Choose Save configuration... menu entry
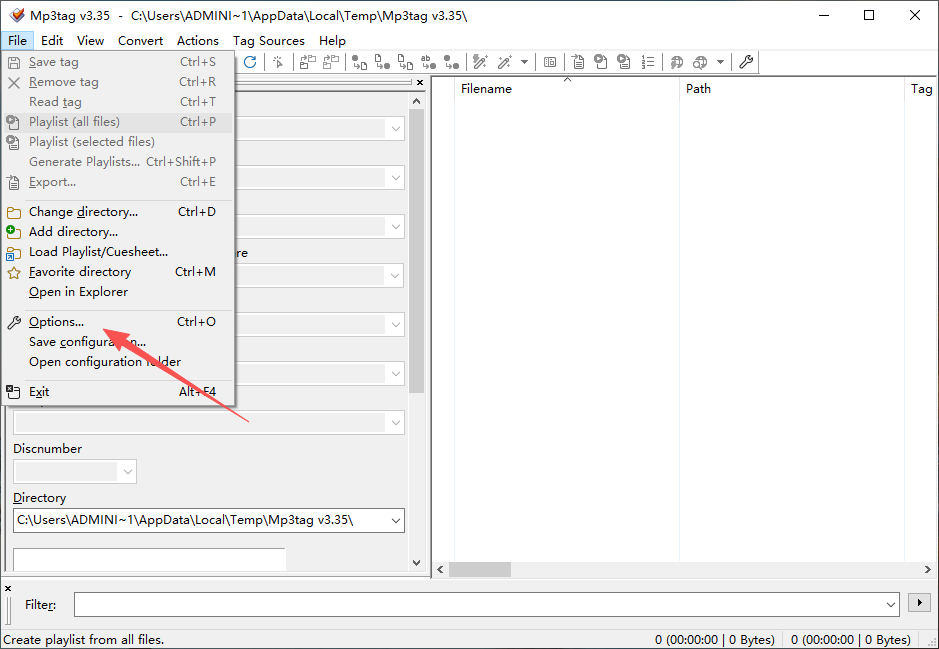Viewport: 939px width, 649px height. [x=117, y=342]
